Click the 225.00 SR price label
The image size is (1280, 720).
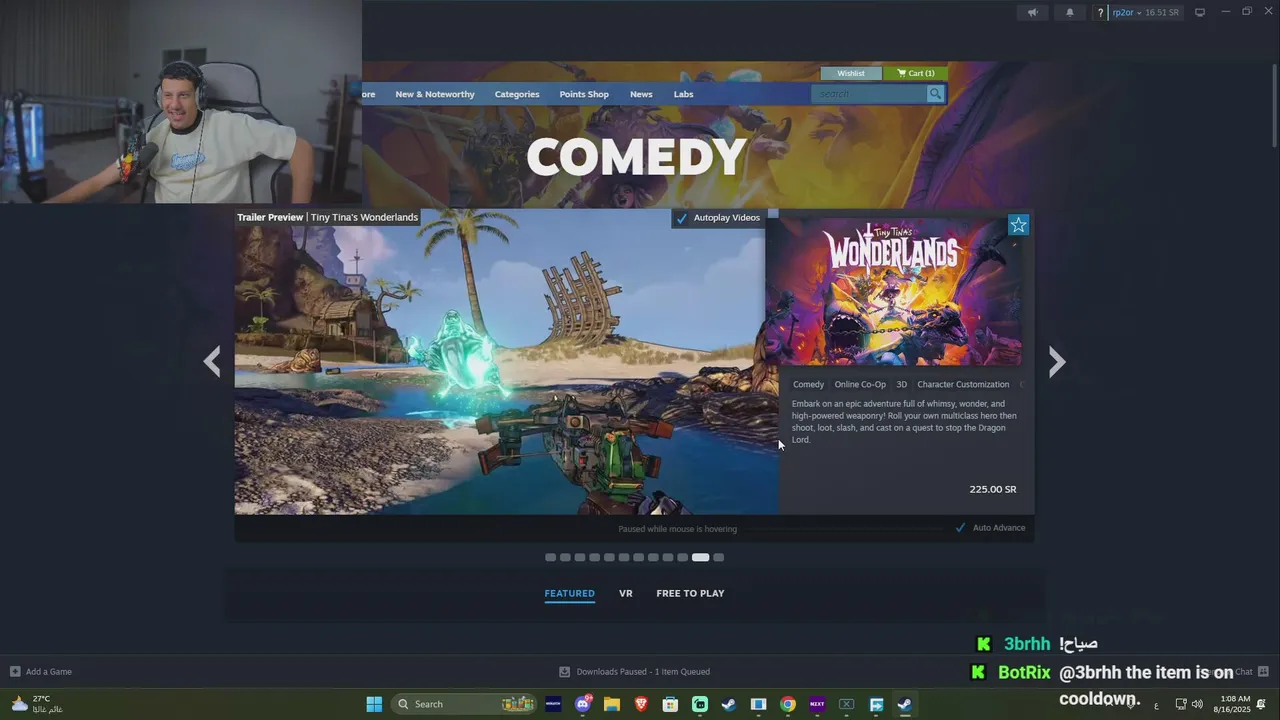(992, 489)
